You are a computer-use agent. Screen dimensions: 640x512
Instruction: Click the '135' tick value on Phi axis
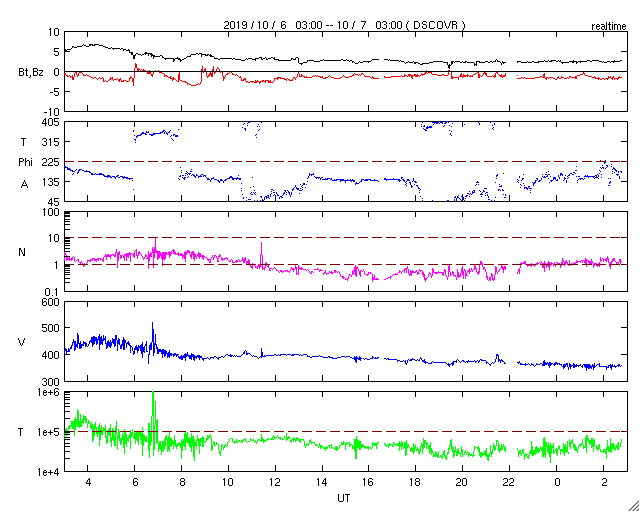click(x=51, y=181)
